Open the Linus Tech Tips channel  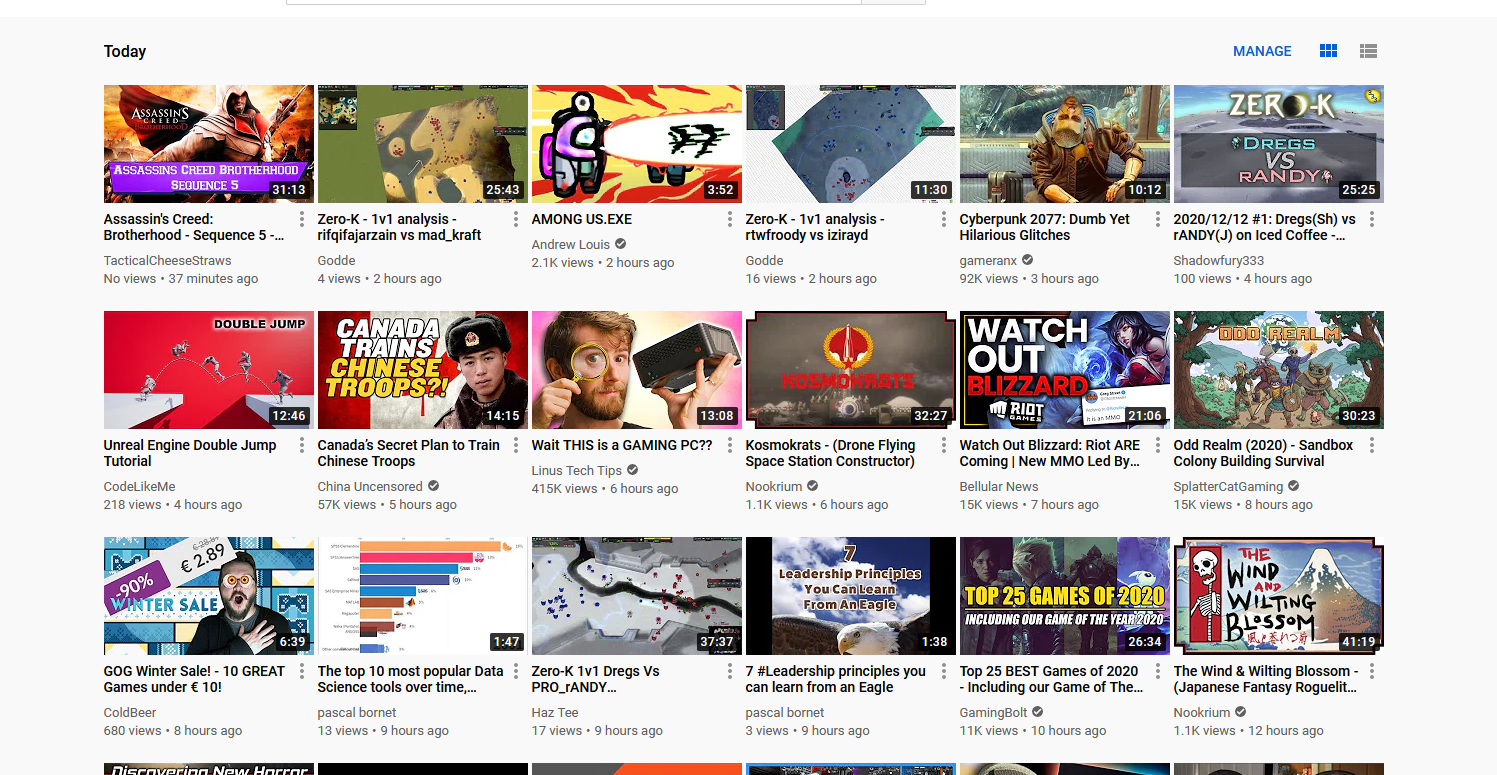pos(577,471)
